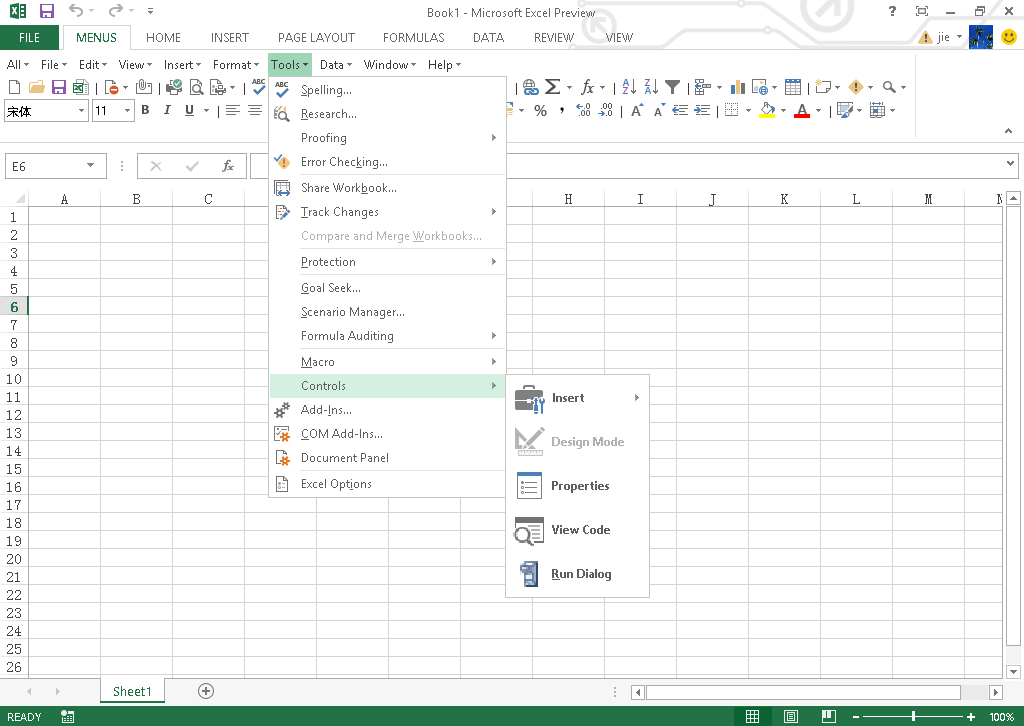Click the email attachment paperclip icon
Screen dimensions: 1024x726
click(x=144, y=87)
